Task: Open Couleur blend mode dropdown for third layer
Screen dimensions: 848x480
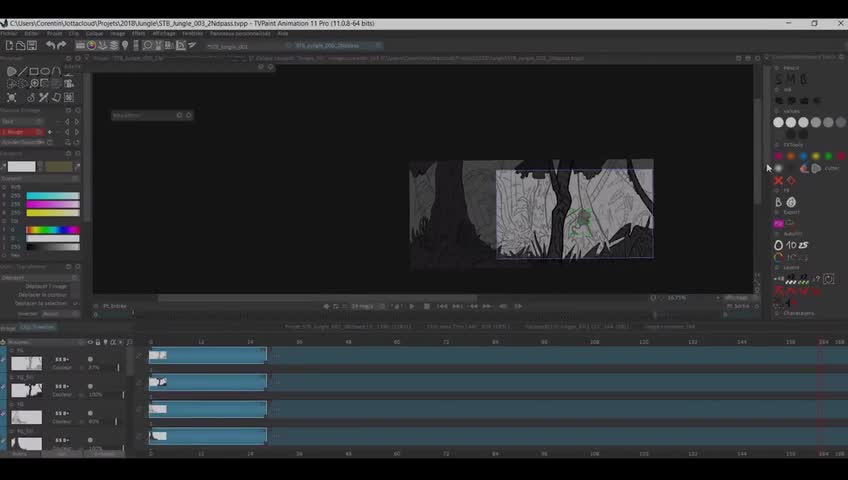Action: click(x=67, y=422)
